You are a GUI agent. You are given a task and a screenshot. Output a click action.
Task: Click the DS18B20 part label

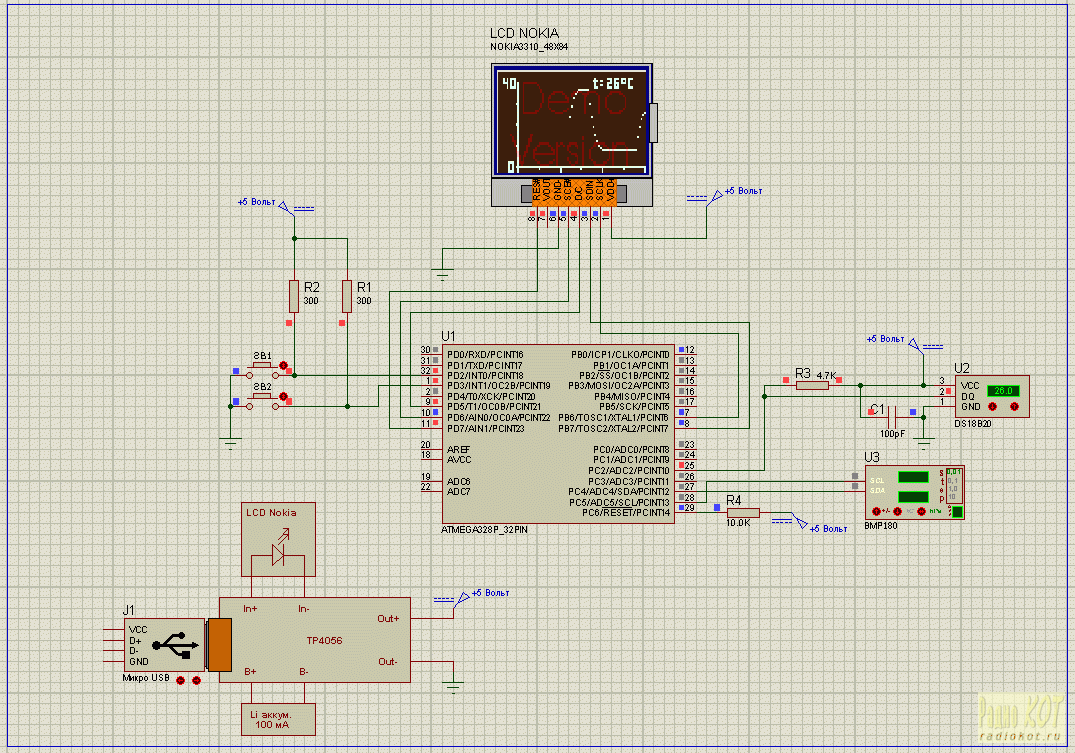pyautogui.click(x=972, y=424)
